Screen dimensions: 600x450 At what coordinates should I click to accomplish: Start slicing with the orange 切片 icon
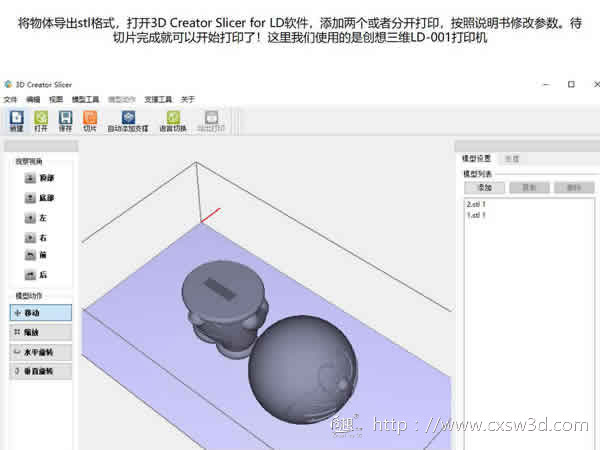click(90, 117)
